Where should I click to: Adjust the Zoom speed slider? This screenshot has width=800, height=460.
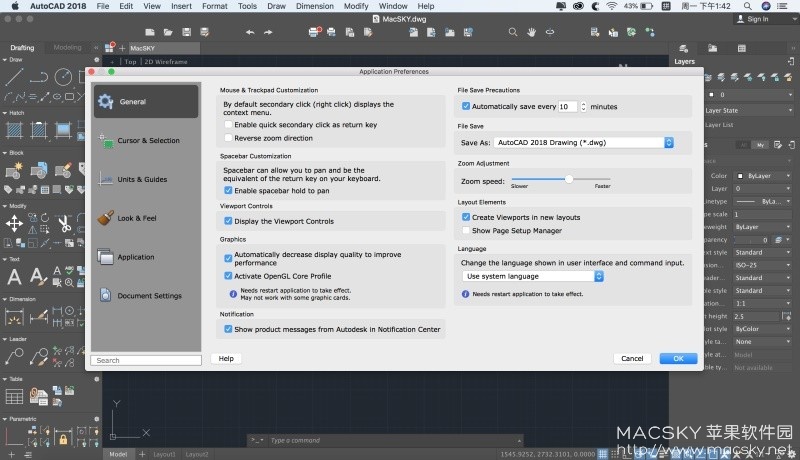pyautogui.click(x=568, y=179)
